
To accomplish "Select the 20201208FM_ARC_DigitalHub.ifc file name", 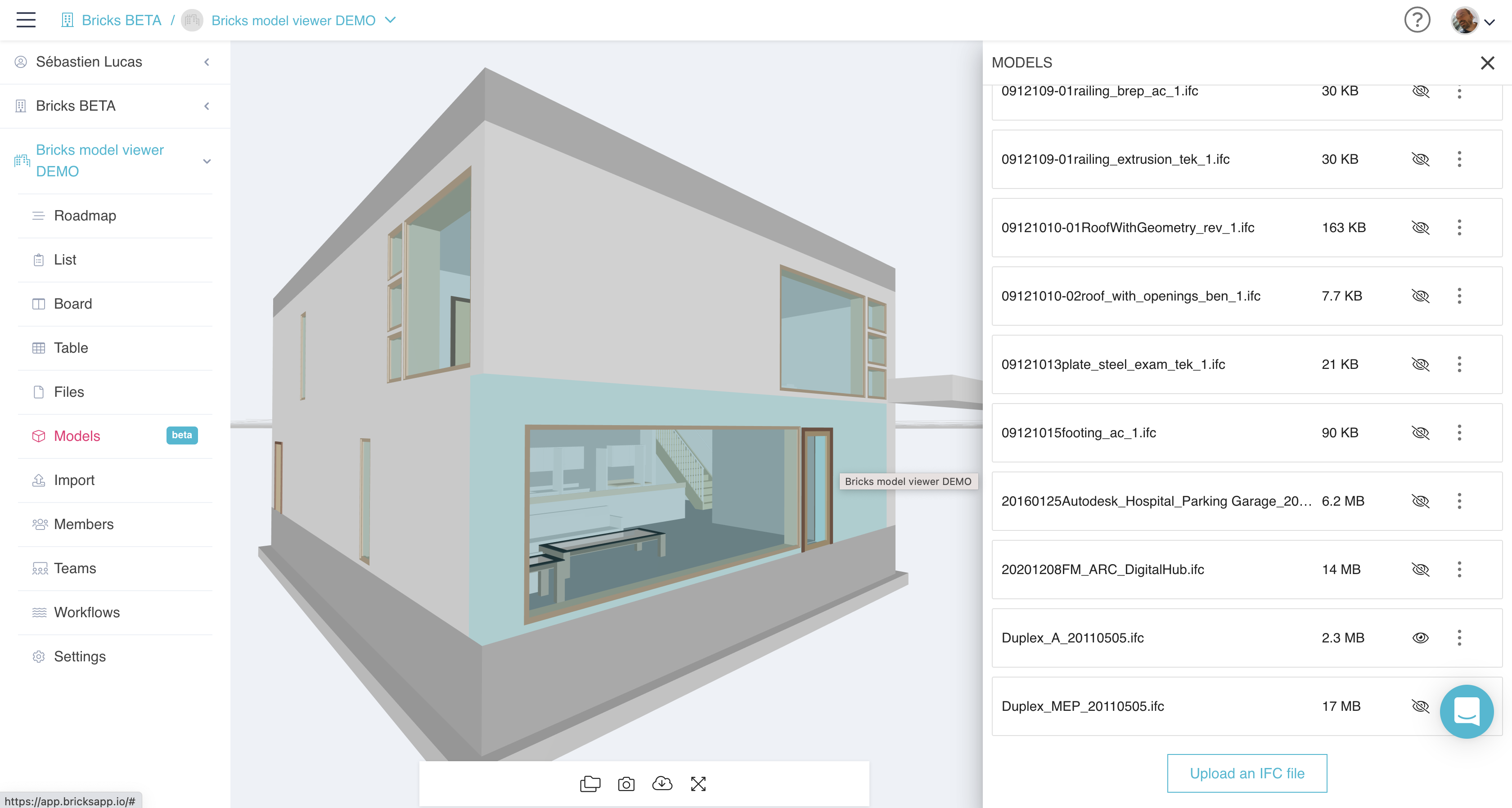I will tap(1102, 569).
